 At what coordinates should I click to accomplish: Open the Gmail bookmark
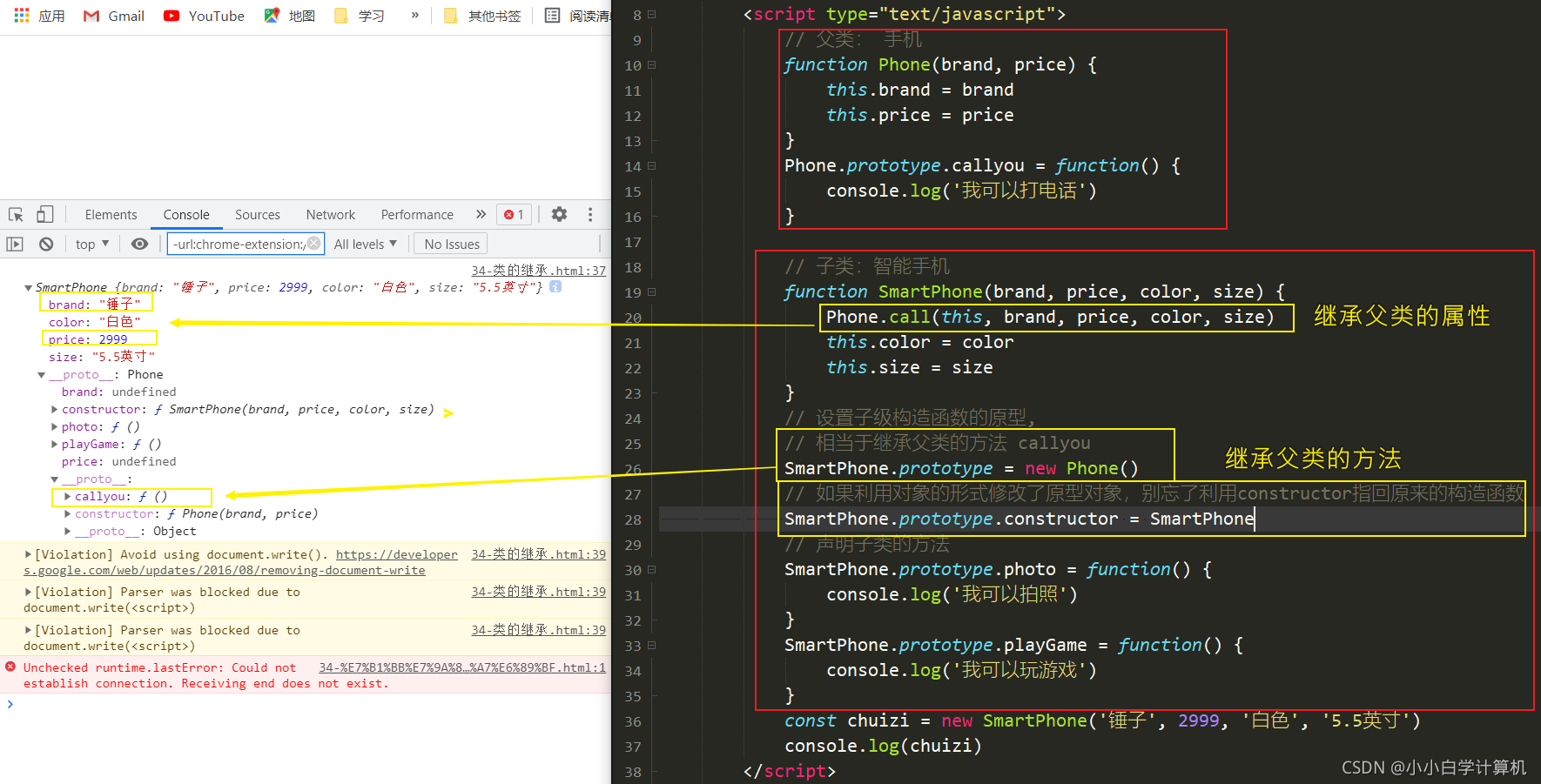coord(114,16)
